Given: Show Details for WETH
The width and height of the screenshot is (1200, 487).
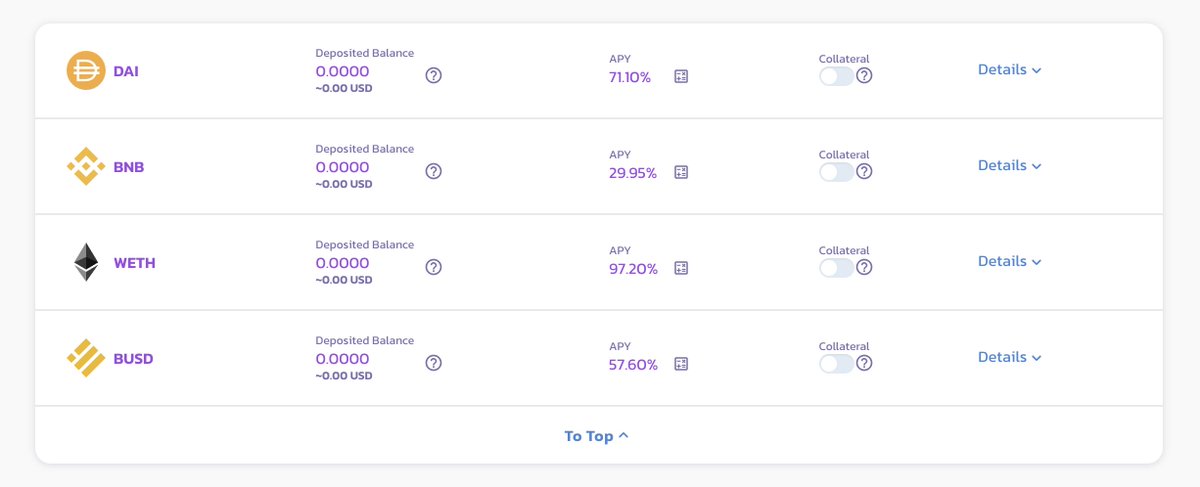Looking at the screenshot, I should click(1009, 262).
